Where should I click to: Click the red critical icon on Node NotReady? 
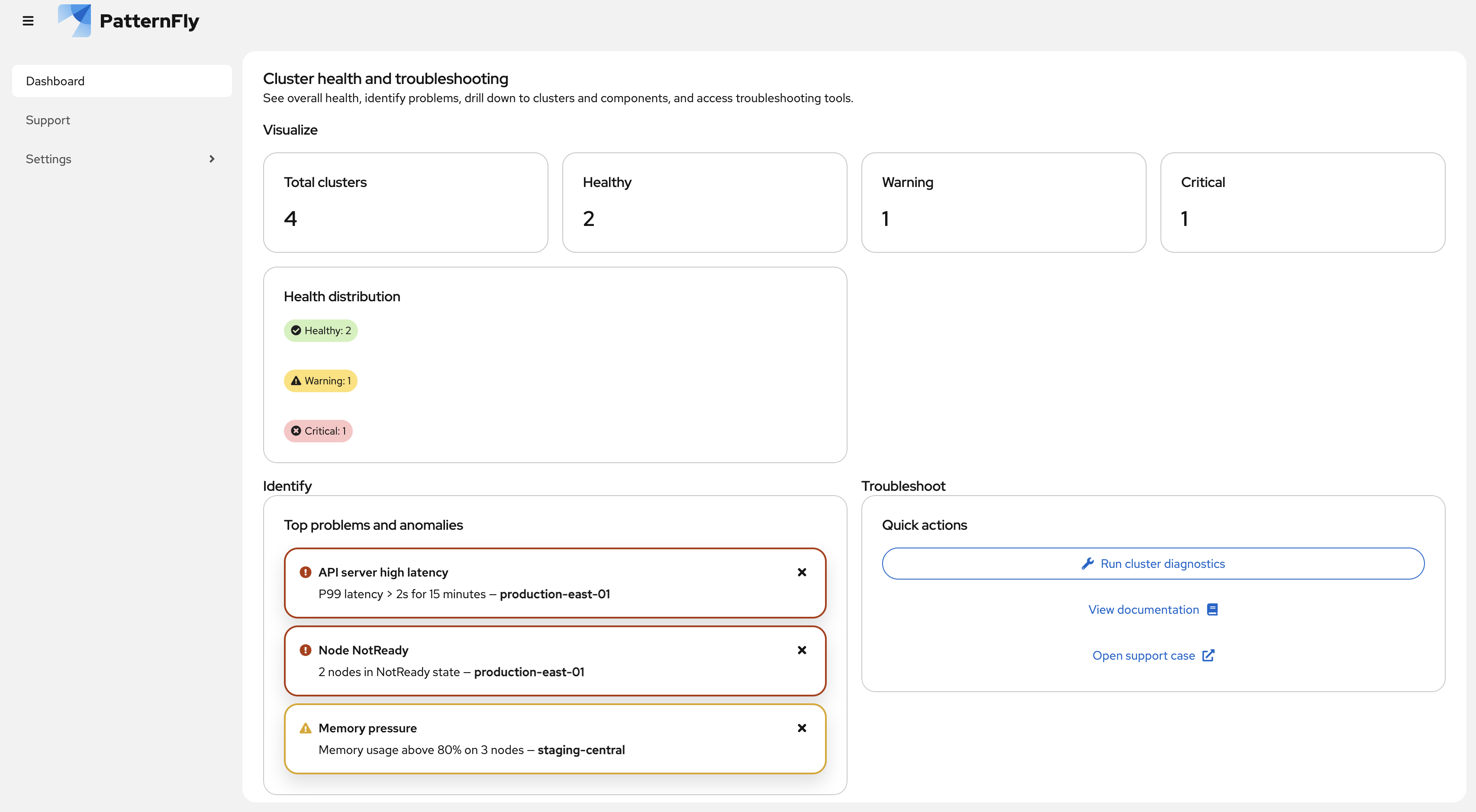[x=306, y=650]
